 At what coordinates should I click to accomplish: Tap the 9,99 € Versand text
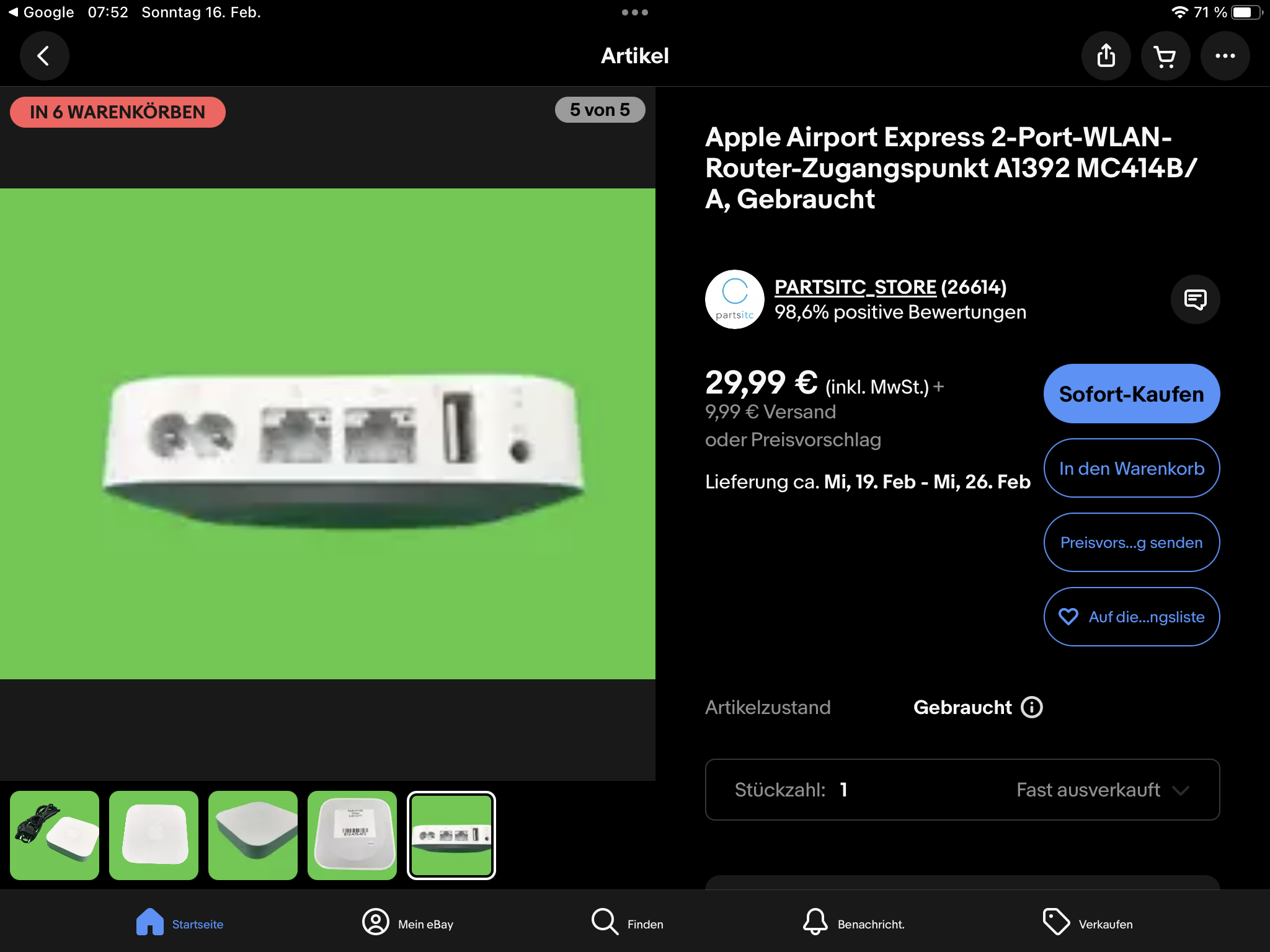click(x=770, y=412)
